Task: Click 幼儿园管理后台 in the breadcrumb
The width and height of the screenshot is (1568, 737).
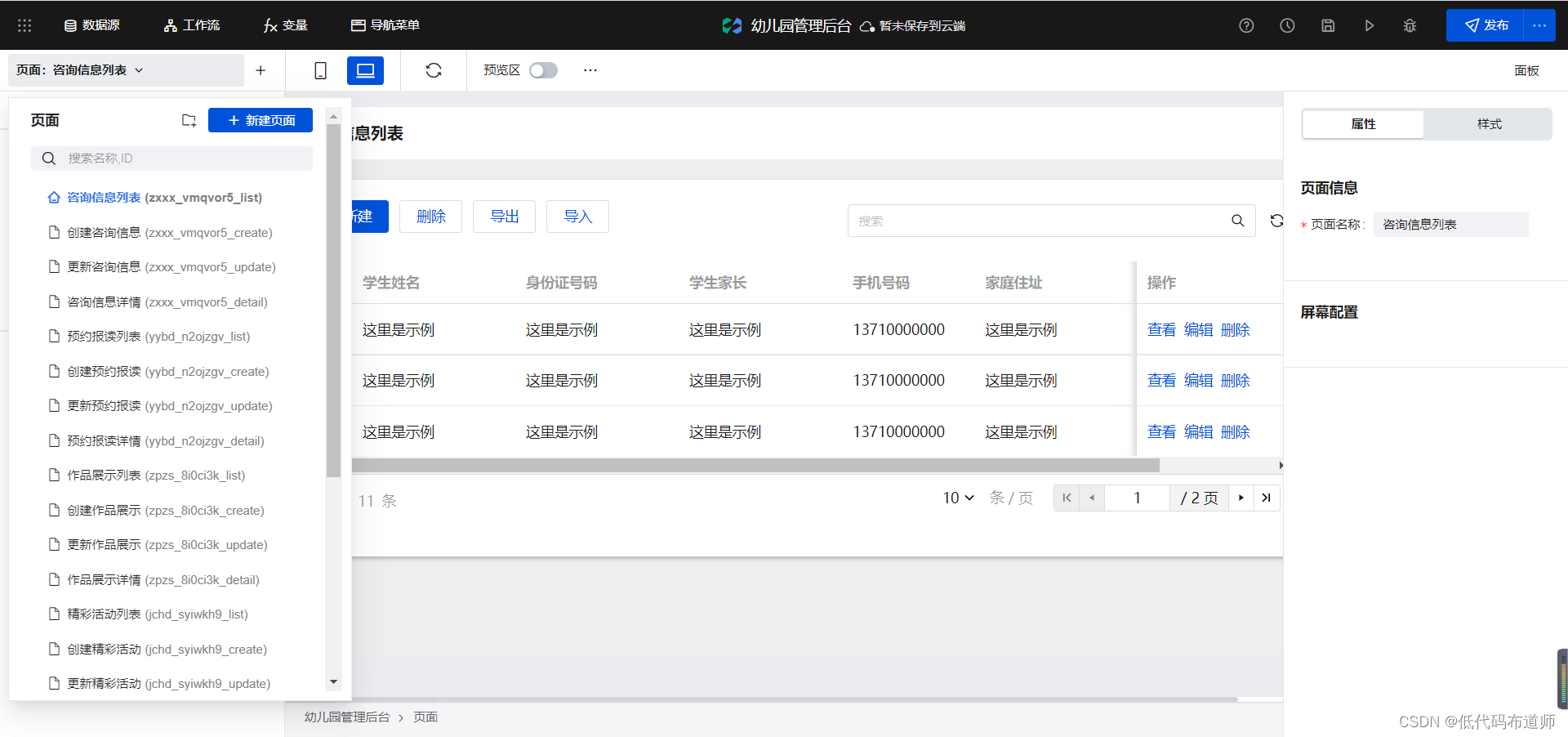Action: click(x=347, y=717)
